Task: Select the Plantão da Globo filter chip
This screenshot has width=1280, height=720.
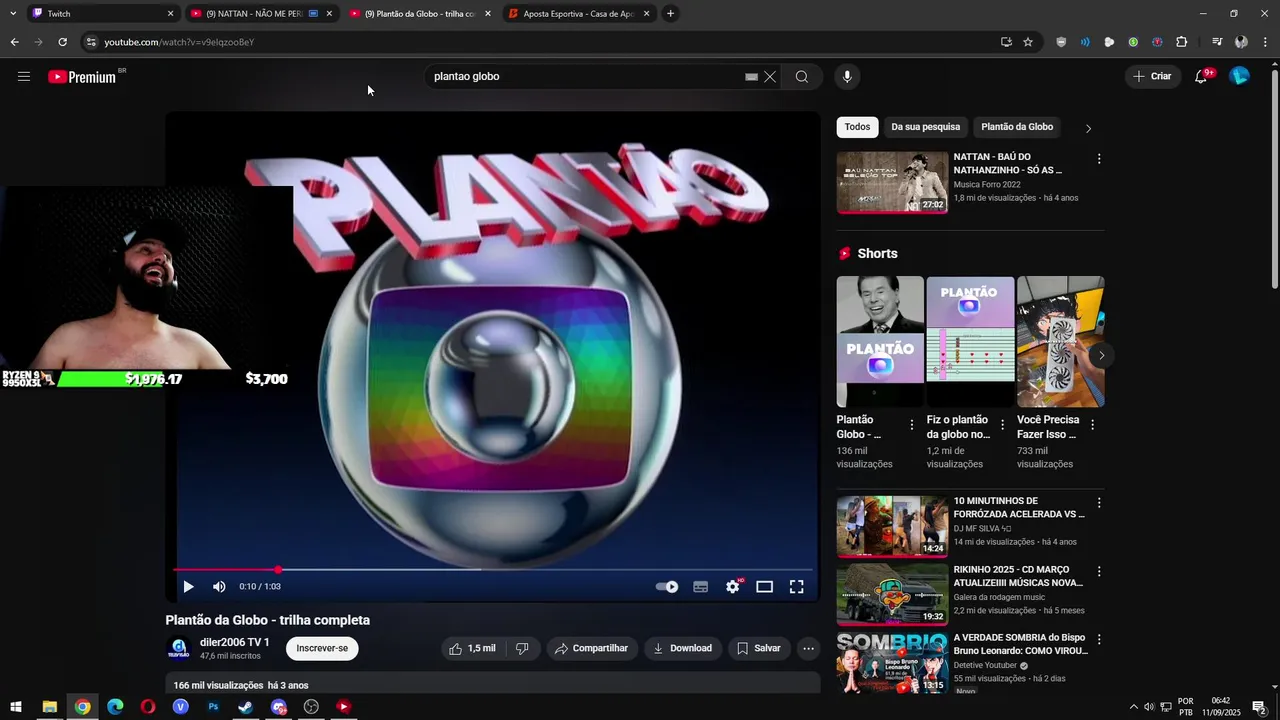Action: [x=1017, y=127]
